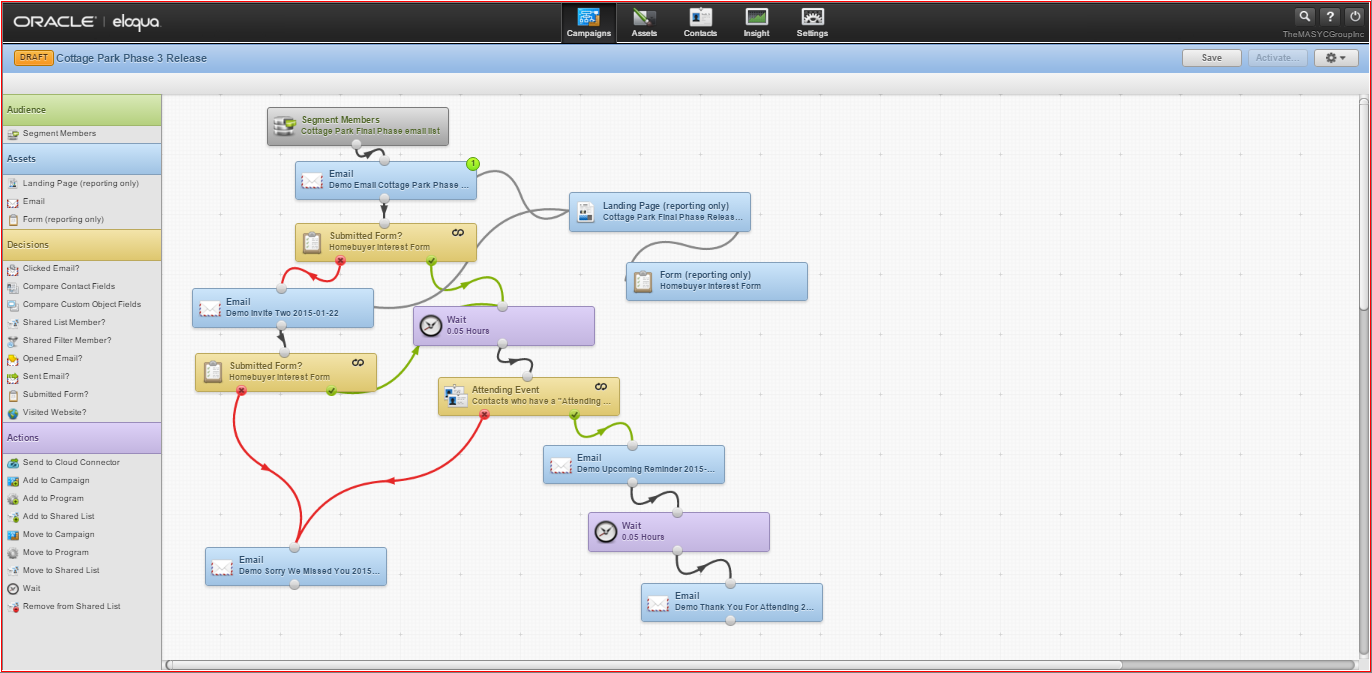
Task: Choose the Segment Members audience element
Action: click(59, 133)
